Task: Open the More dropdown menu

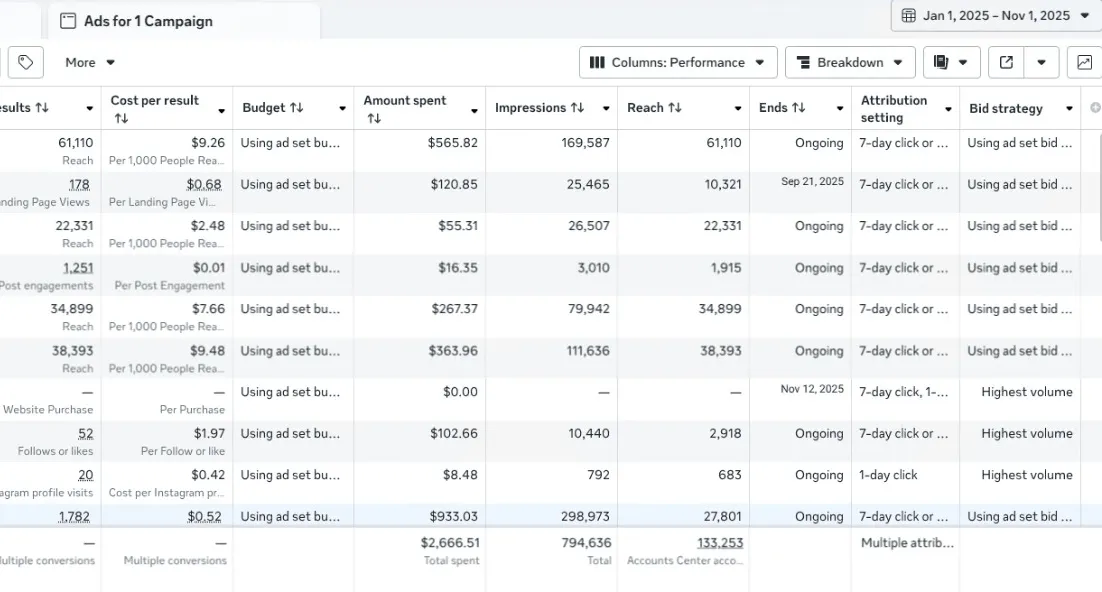Action: pyautogui.click(x=90, y=63)
